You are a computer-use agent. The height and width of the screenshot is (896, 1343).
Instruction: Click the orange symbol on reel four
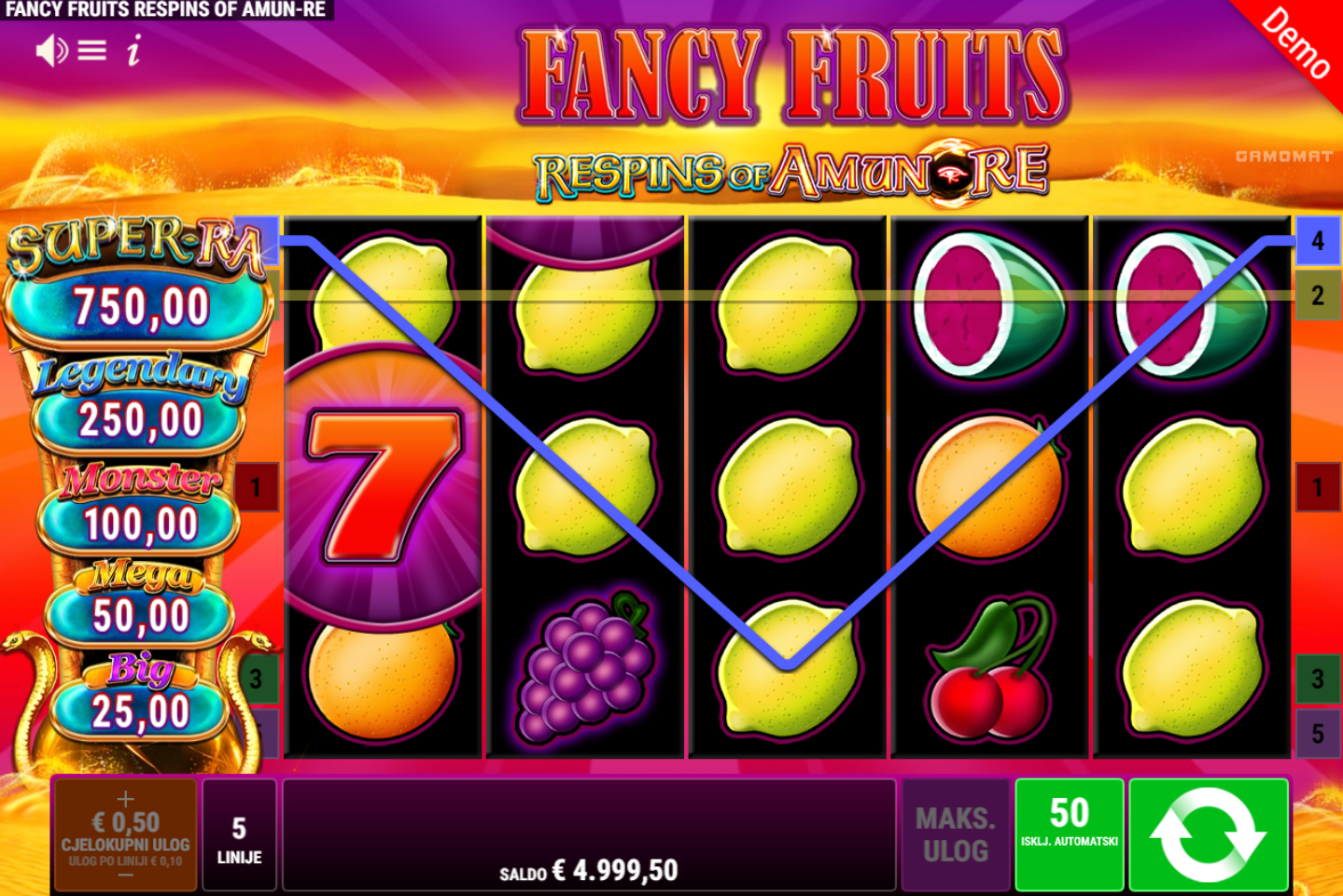coord(989,487)
